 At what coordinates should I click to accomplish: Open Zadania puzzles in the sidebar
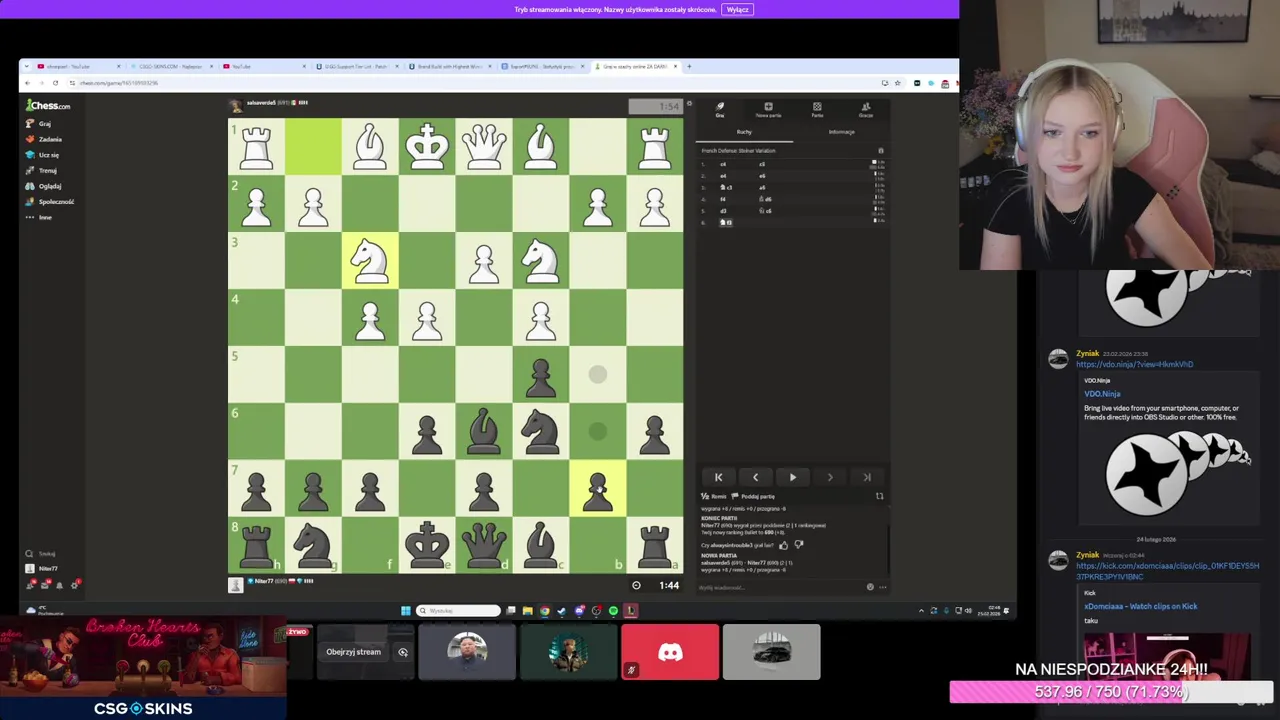coord(44,139)
